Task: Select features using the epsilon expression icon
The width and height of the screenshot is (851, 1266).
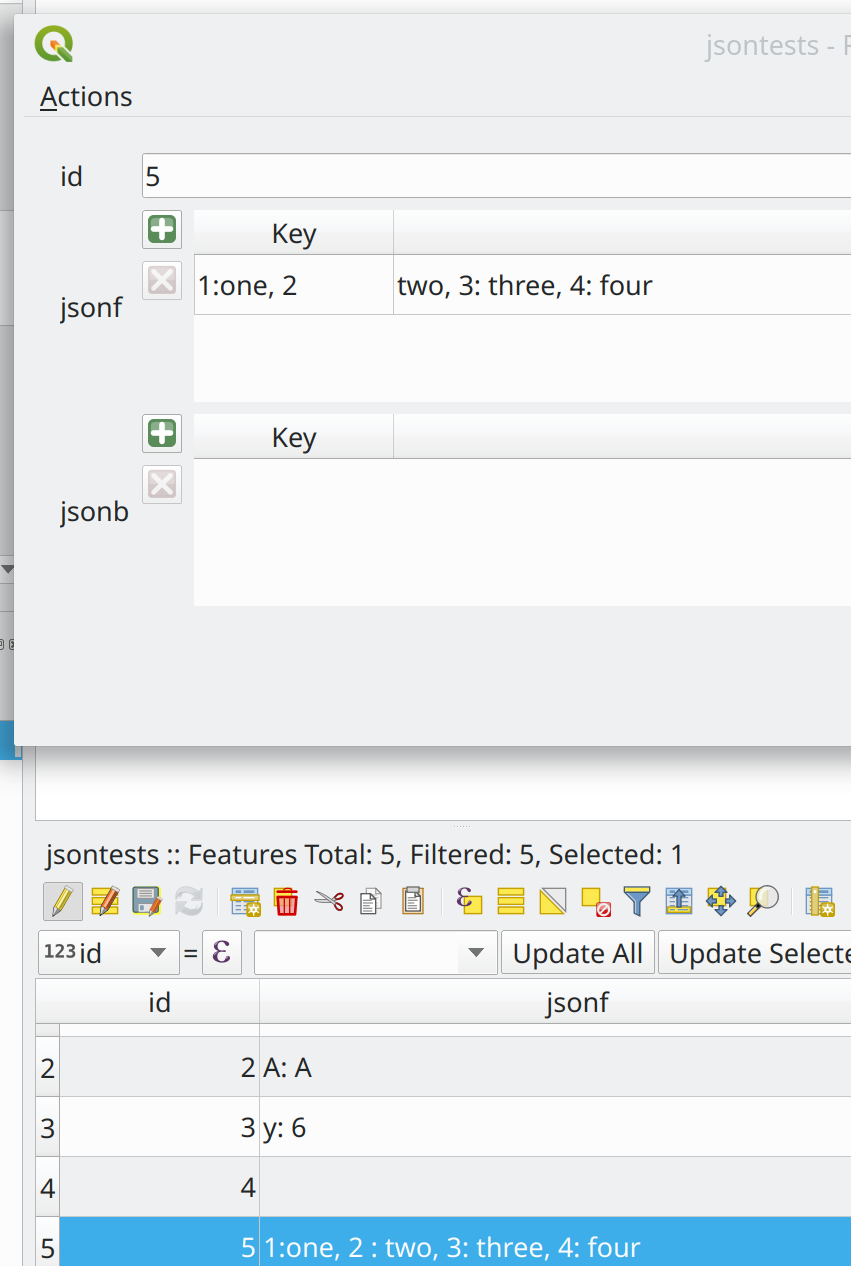Action: (468, 901)
